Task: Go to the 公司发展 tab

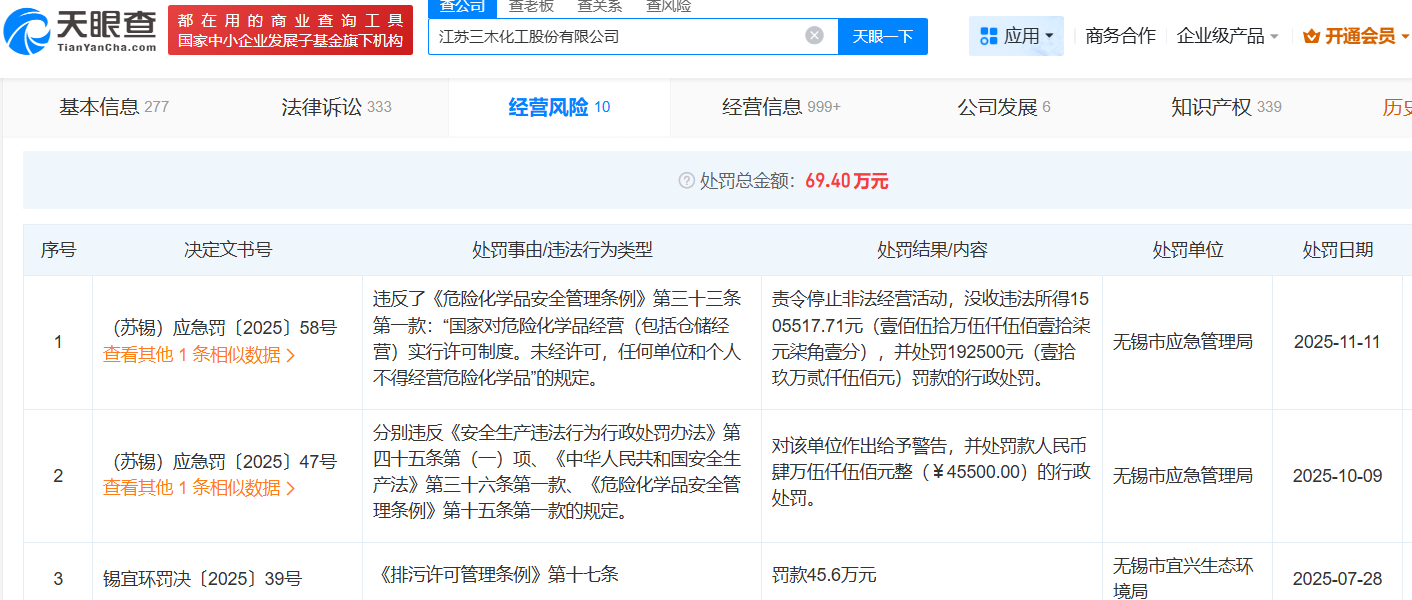Action: (x=1003, y=107)
